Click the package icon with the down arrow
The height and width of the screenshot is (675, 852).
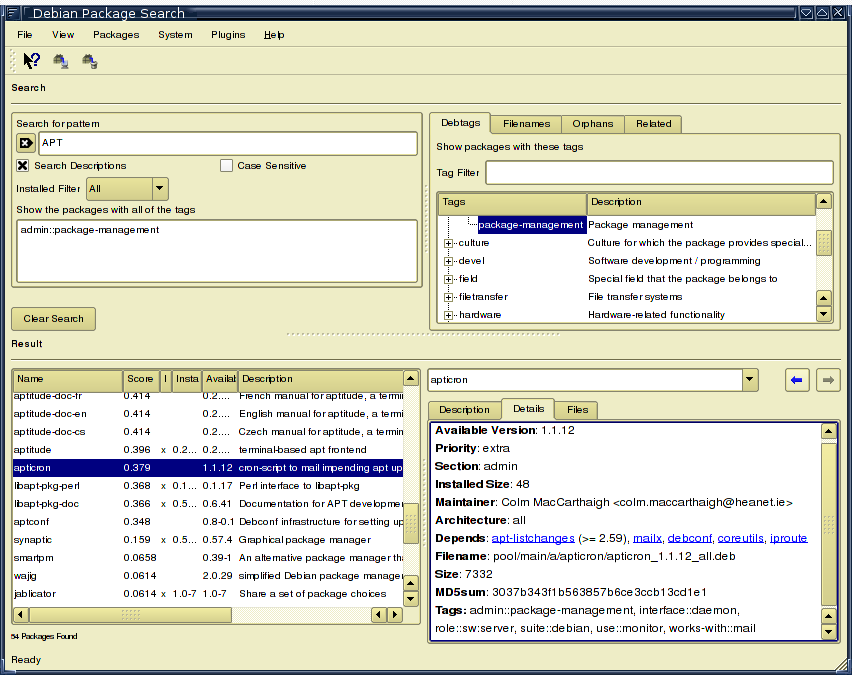coord(61,61)
